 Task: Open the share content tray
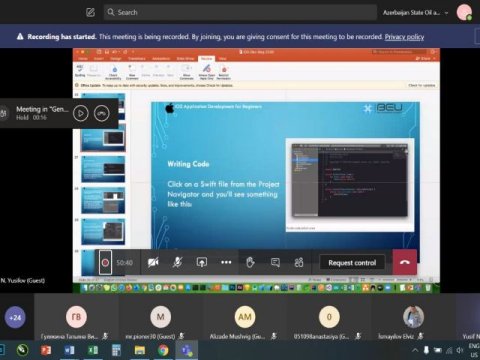pos(202,262)
